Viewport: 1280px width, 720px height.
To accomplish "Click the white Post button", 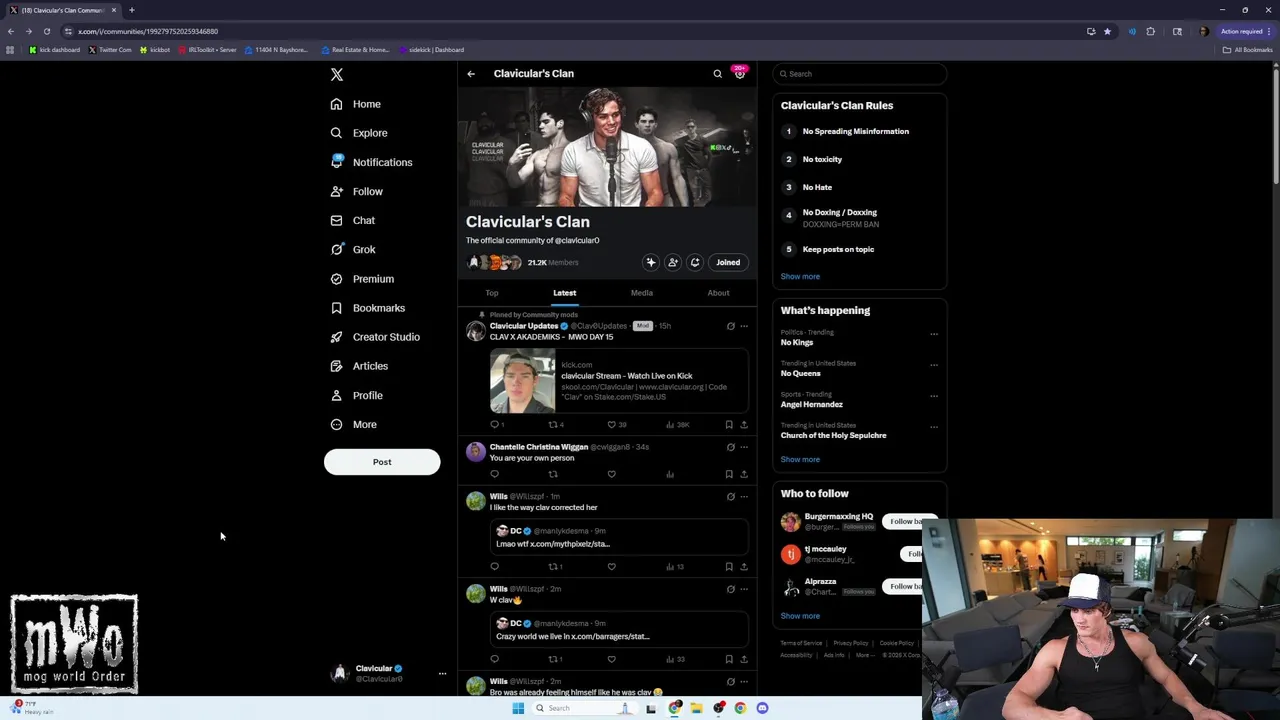I will tap(382, 462).
